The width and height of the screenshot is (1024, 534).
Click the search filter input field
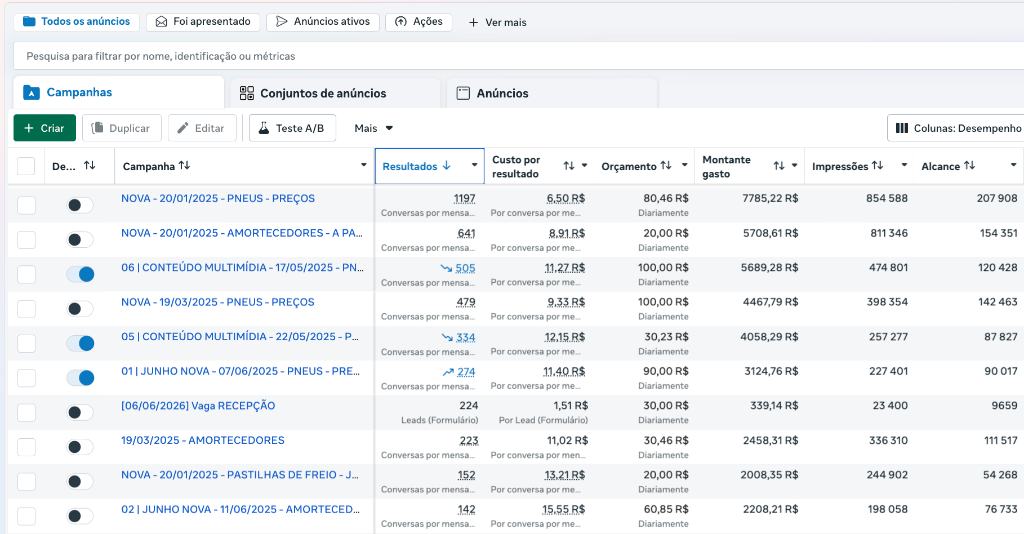(x=519, y=56)
